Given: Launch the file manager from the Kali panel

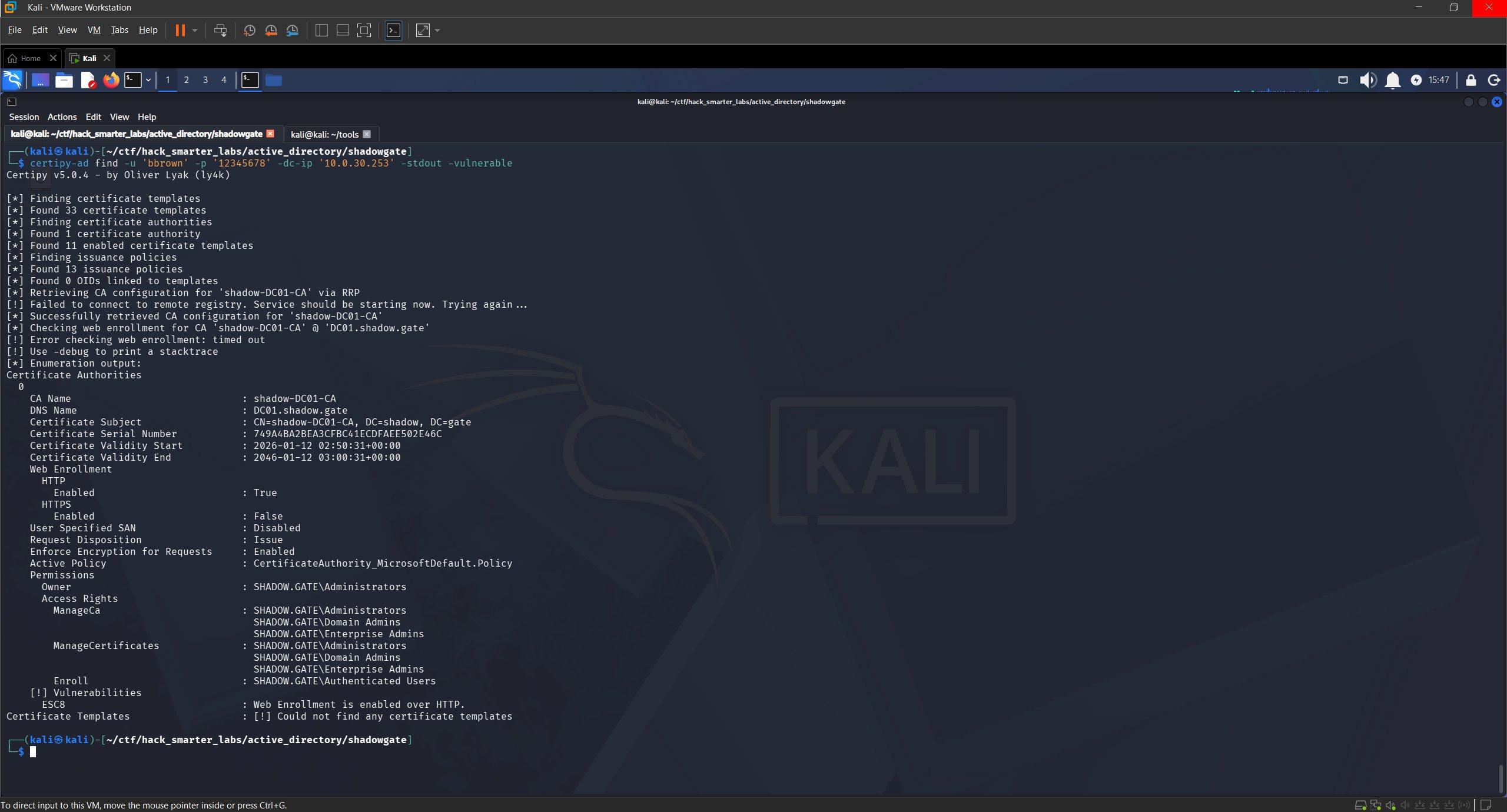Looking at the screenshot, I should (64, 80).
